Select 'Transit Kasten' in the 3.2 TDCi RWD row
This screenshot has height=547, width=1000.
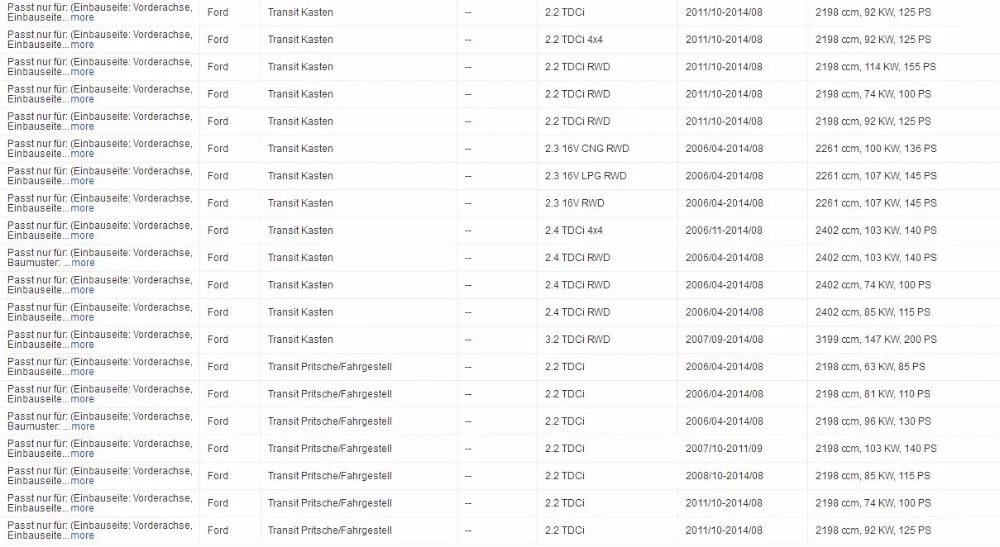pos(300,340)
